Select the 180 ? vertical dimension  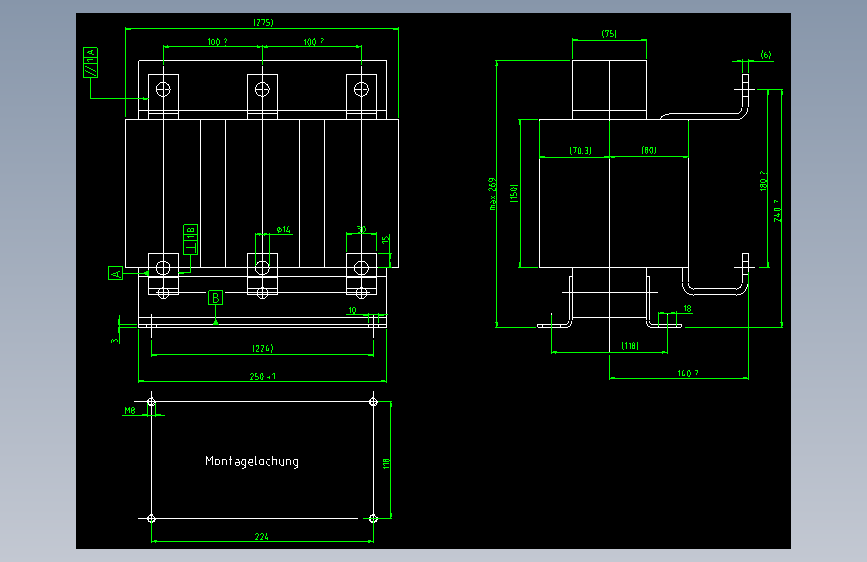(763, 181)
